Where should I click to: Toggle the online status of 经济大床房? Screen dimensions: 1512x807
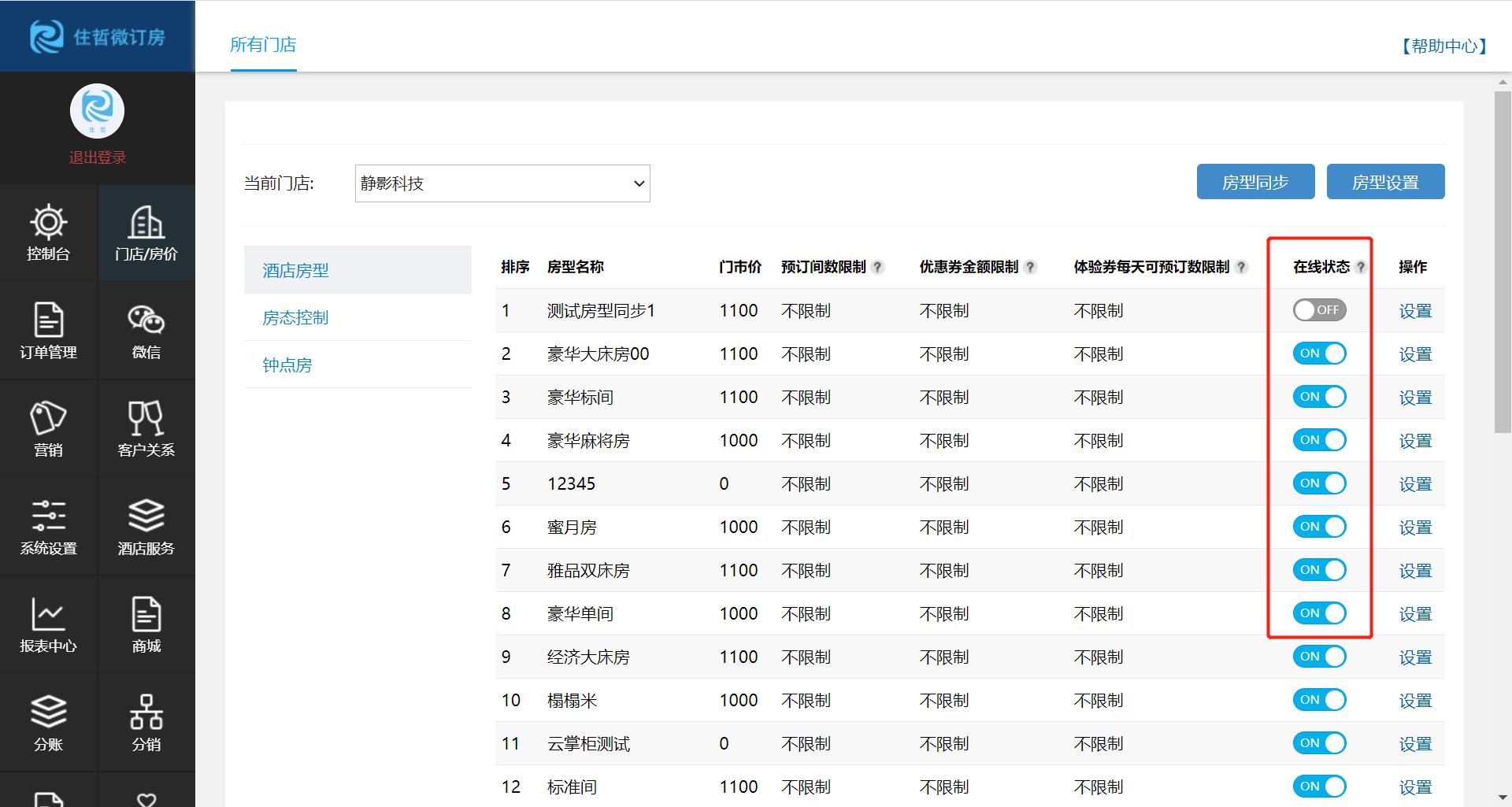(1320, 657)
